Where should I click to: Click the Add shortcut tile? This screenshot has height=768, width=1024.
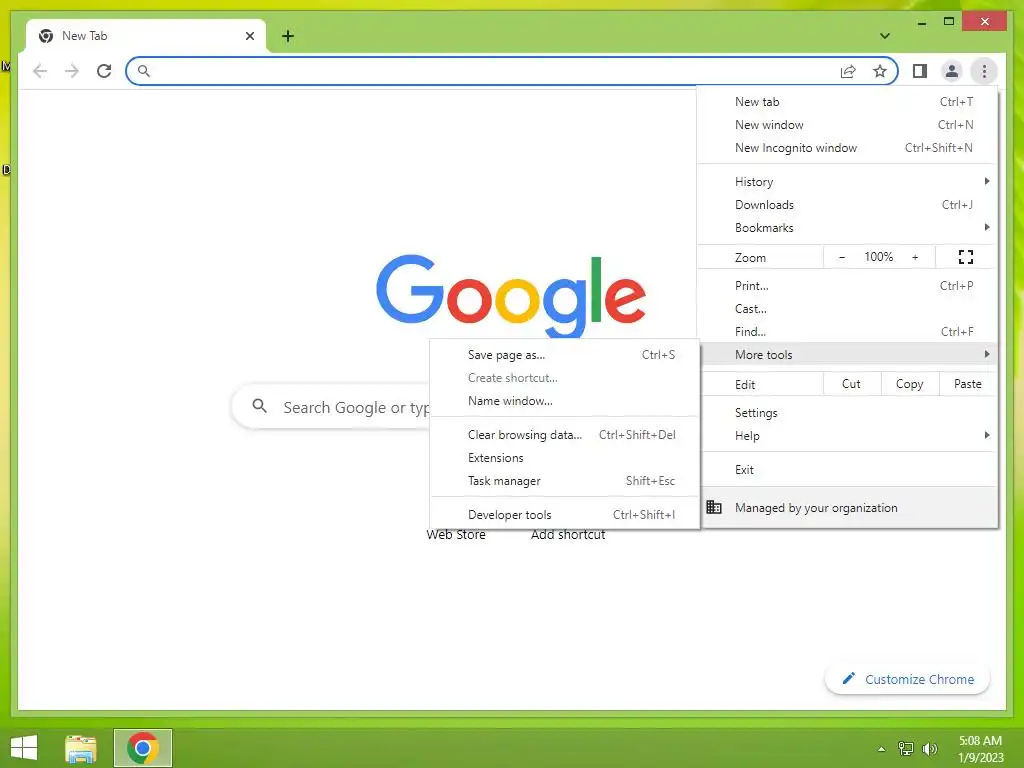(x=568, y=534)
